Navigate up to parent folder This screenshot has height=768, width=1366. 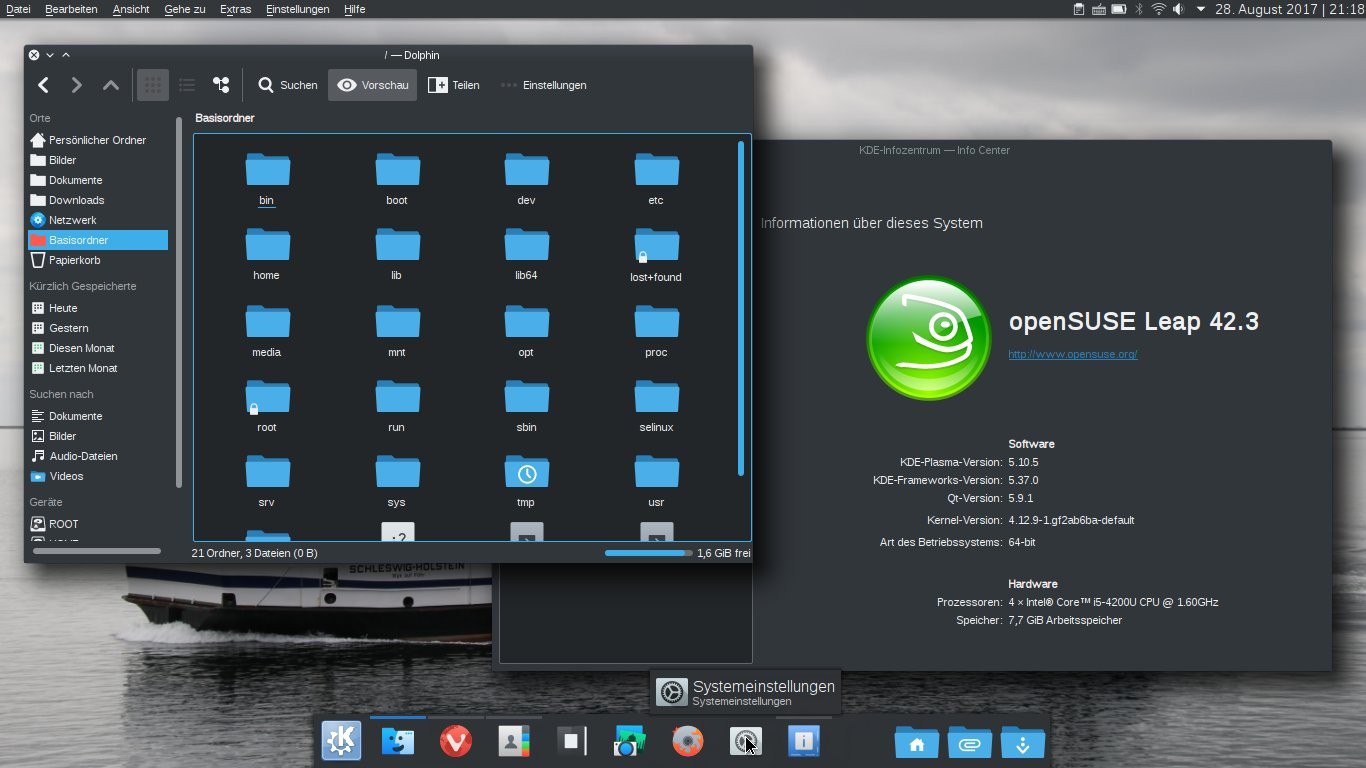click(111, 85)
